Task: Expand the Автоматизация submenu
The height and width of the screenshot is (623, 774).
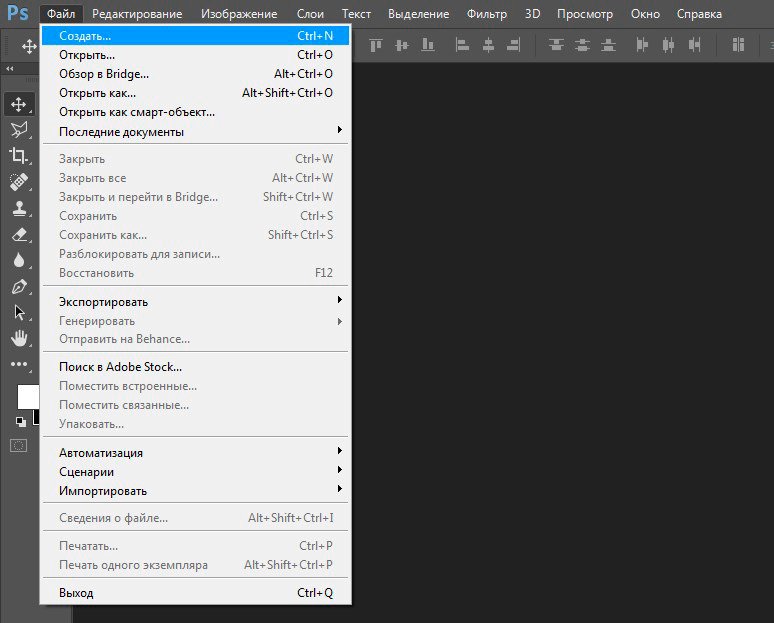Action: [195, 453]
